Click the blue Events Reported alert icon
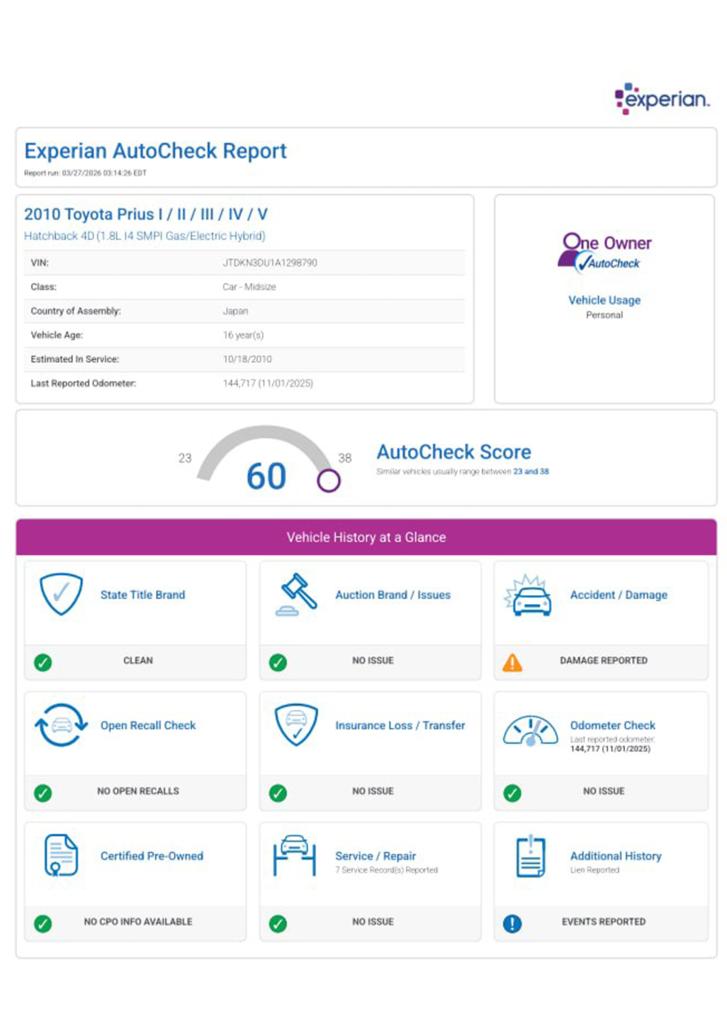727x1028 pixels. pyautogui.click(x=512, y=923)
